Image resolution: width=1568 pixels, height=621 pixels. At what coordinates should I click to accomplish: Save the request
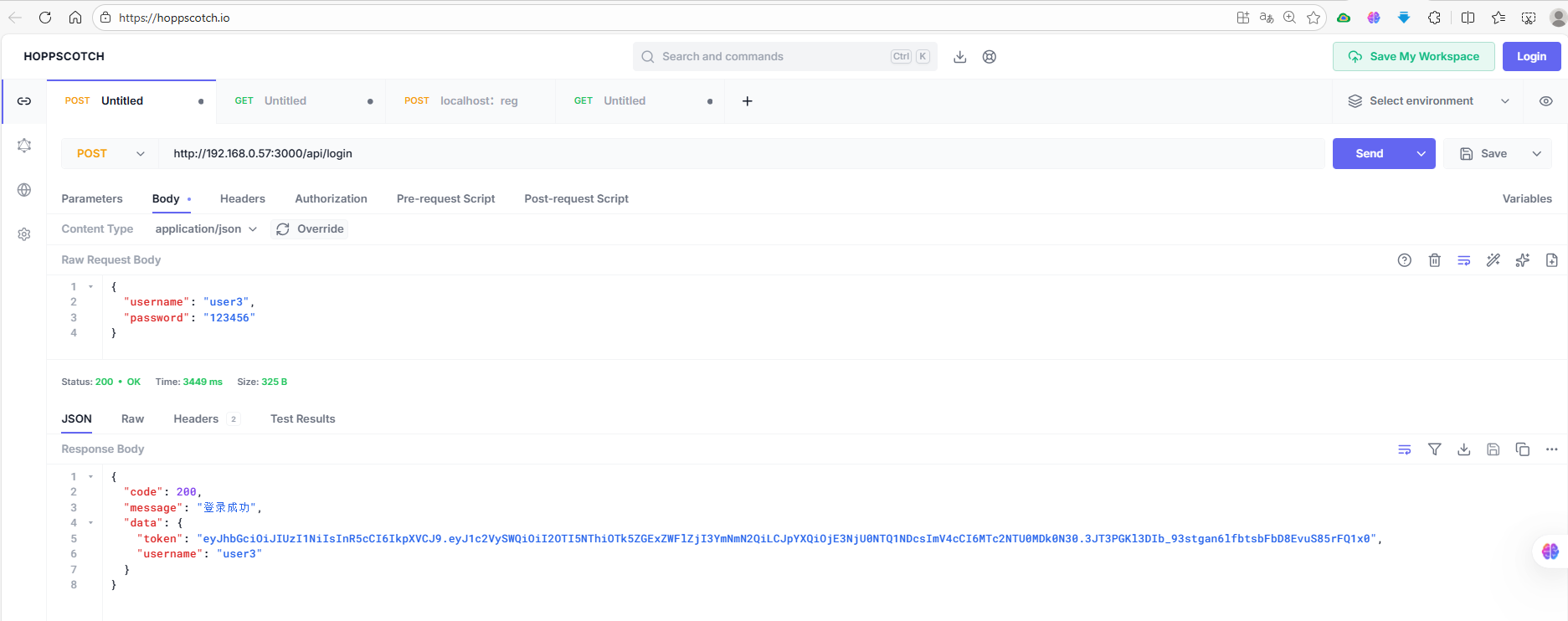tap(1483, 154)
